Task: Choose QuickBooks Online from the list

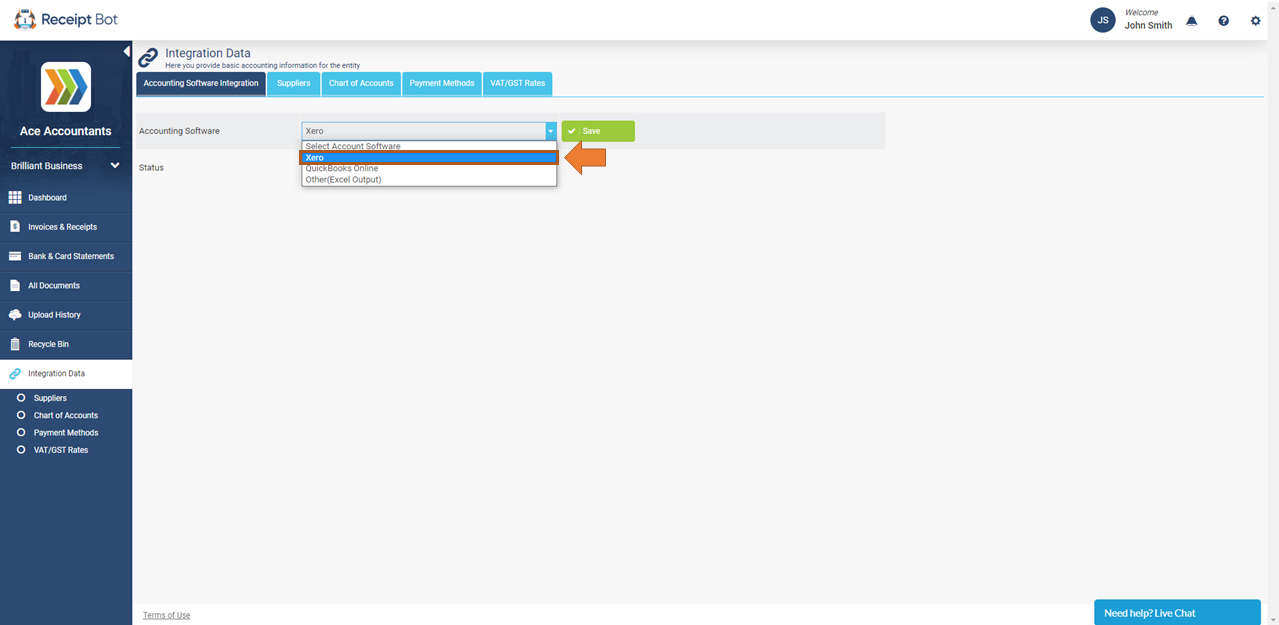Action: [429, 168]
